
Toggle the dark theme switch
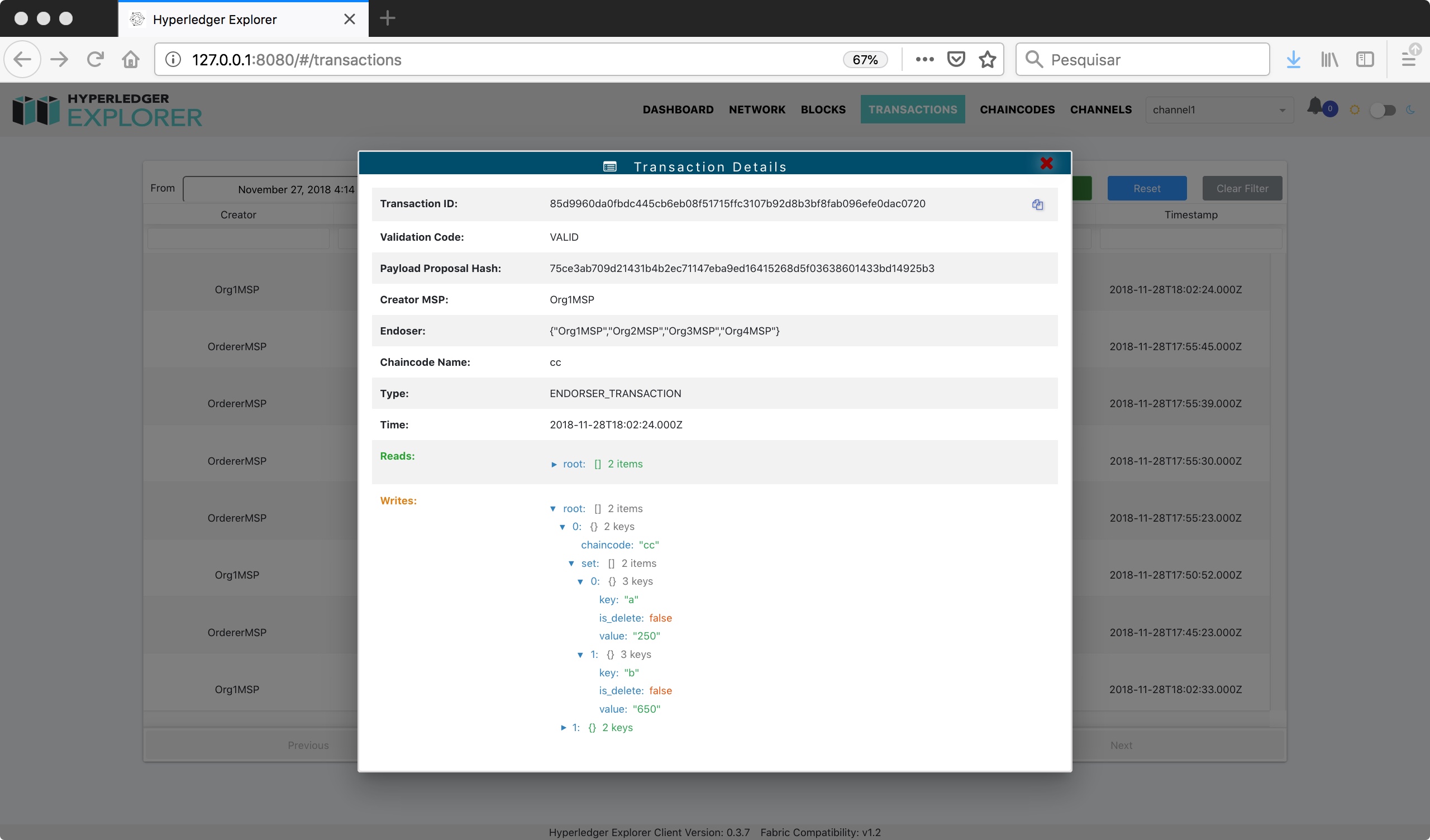(x=1382, y=109)
